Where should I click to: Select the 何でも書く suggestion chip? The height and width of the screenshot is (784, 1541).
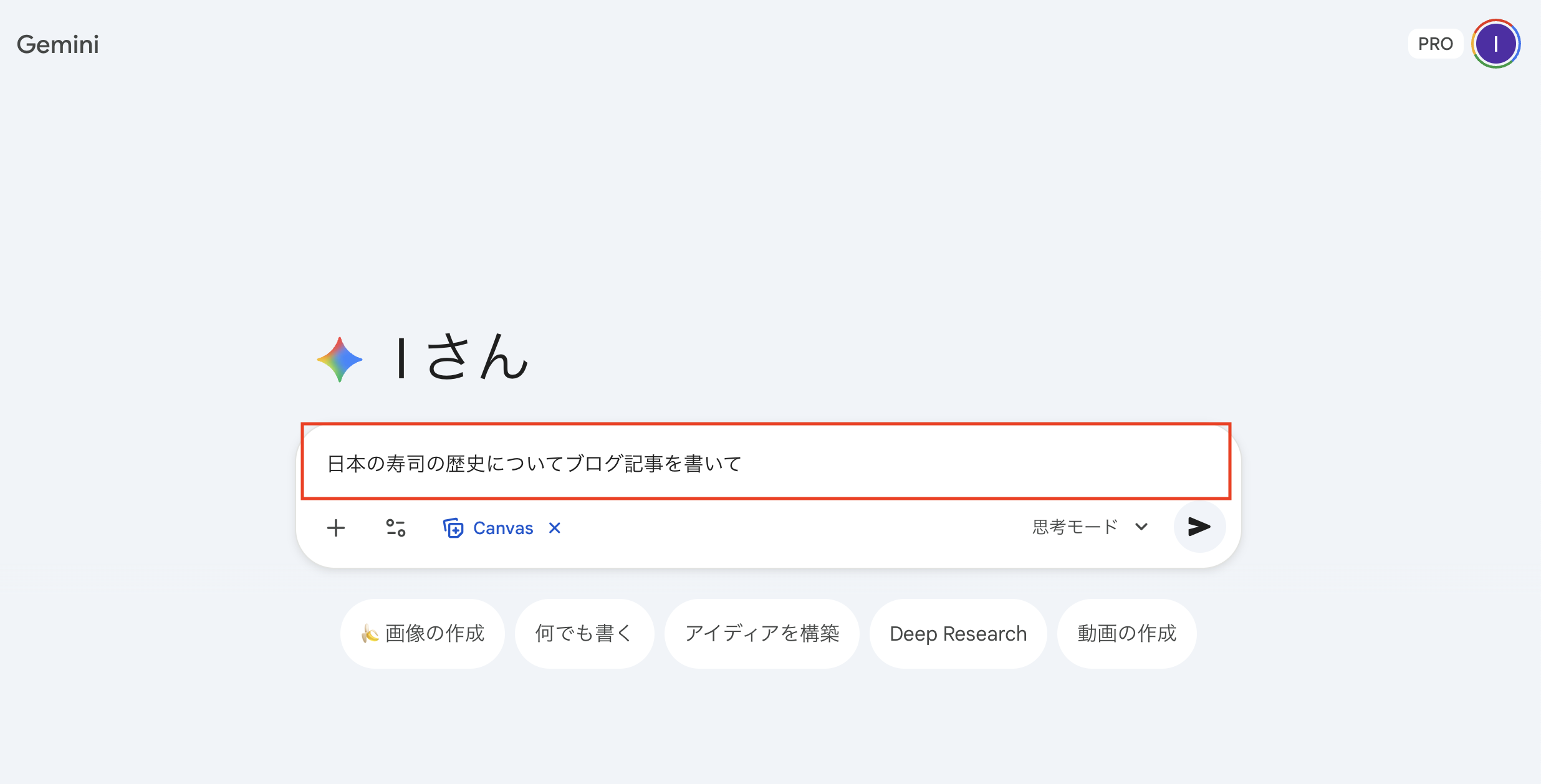click(584, 634)
